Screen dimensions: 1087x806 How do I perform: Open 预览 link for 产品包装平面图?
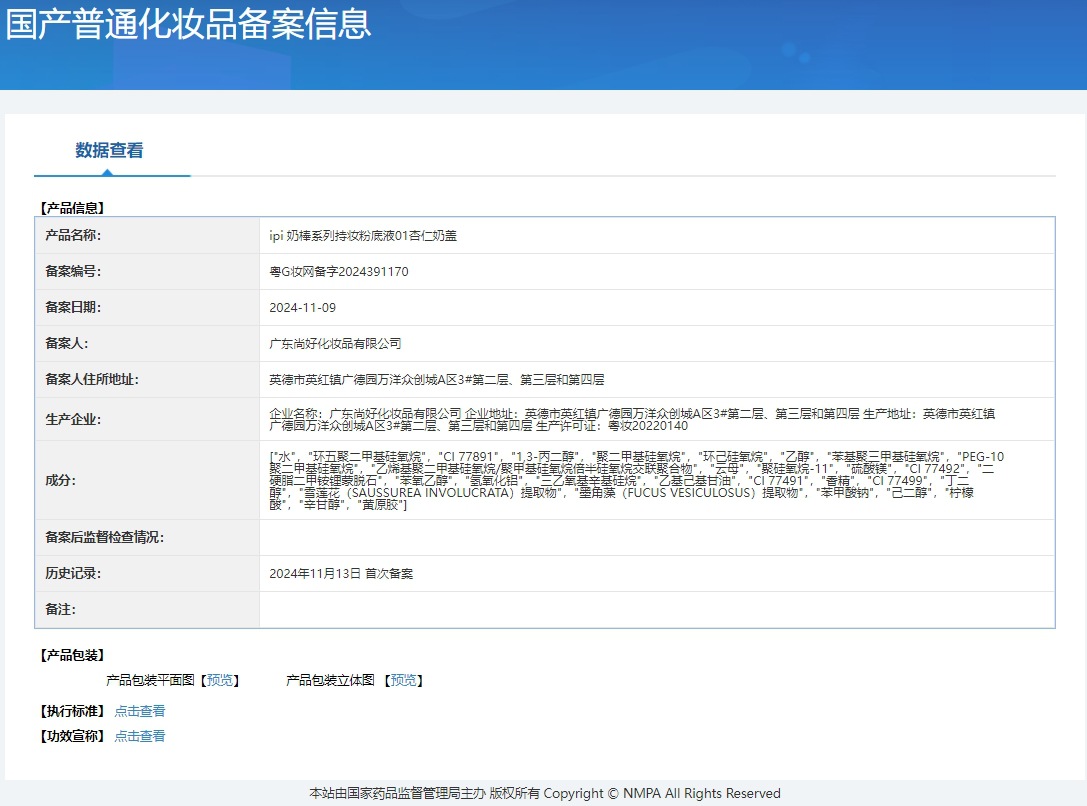[x=220, y=681]
